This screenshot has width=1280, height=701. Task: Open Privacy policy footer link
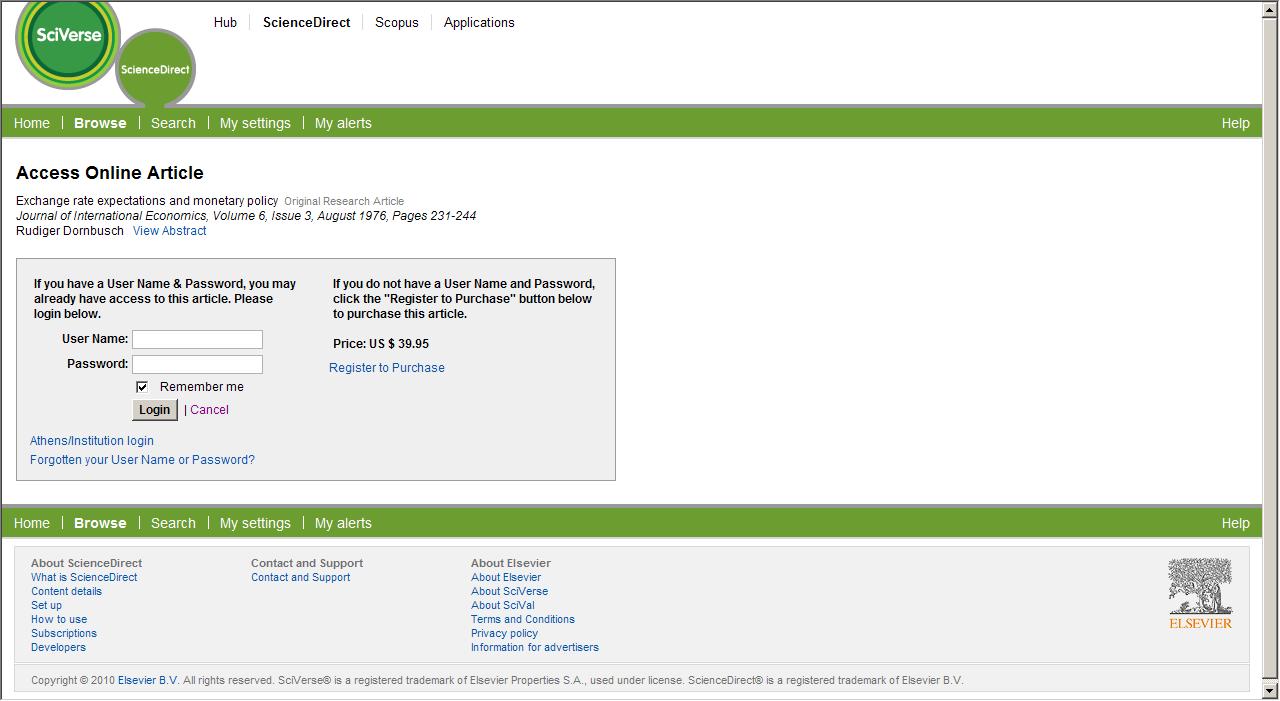(504, 633)
